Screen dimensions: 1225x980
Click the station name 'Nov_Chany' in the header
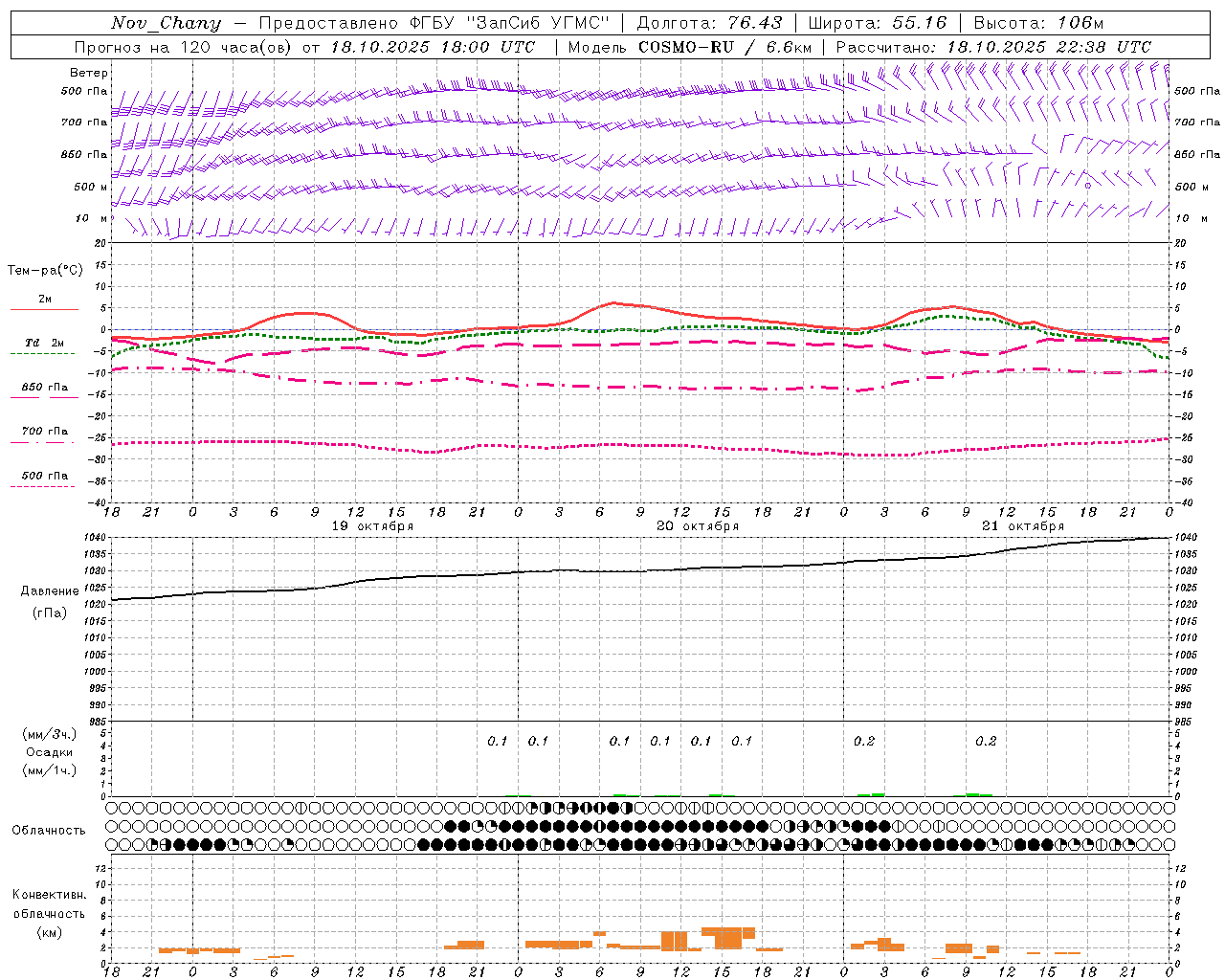pyautogui.click(x=166, y=23)
